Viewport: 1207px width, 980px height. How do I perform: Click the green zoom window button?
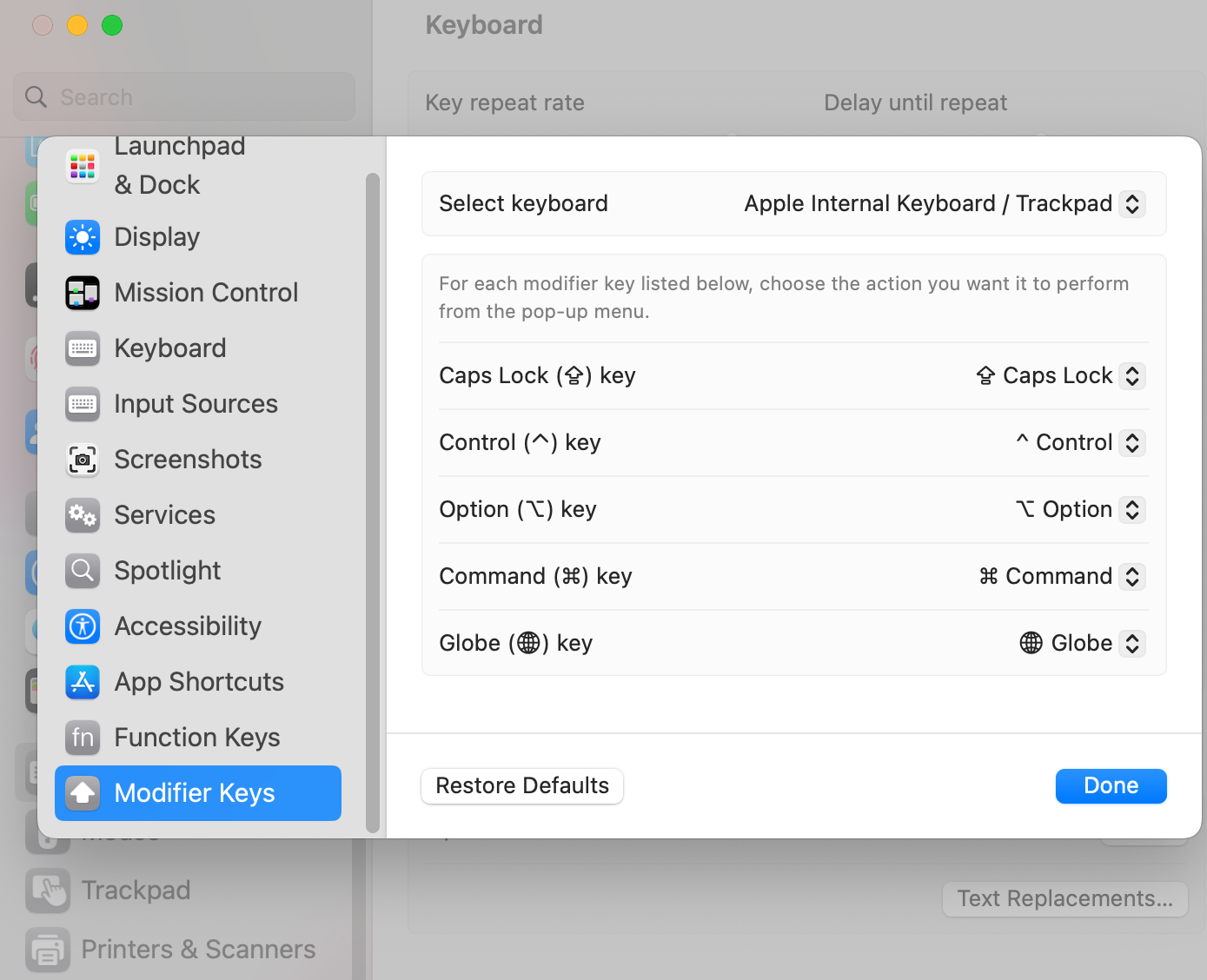112,25
